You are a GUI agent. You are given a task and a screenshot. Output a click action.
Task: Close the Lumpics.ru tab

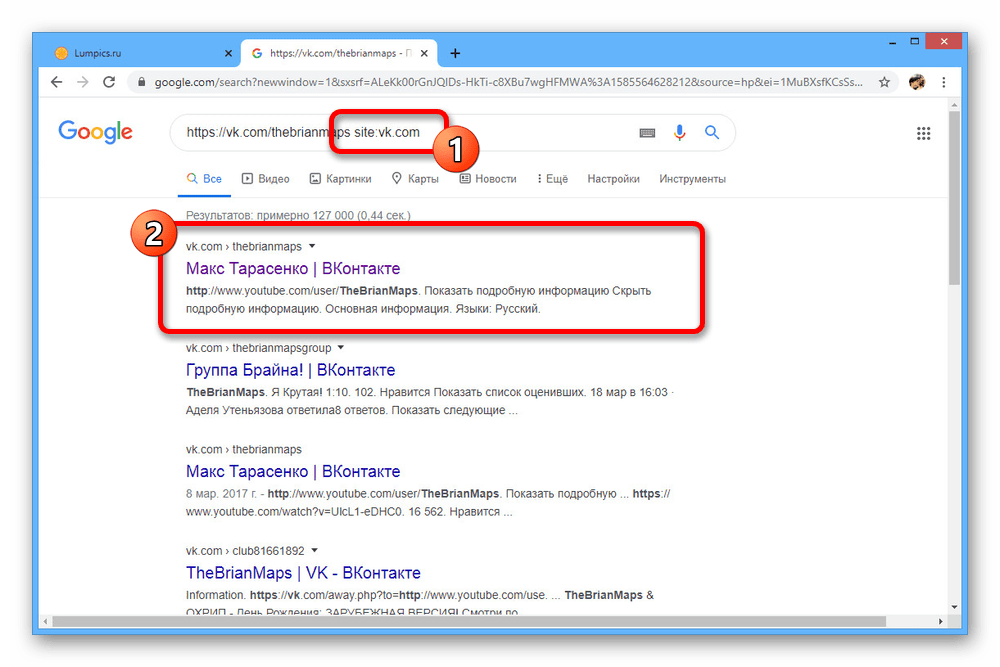[x=228, y=54]
